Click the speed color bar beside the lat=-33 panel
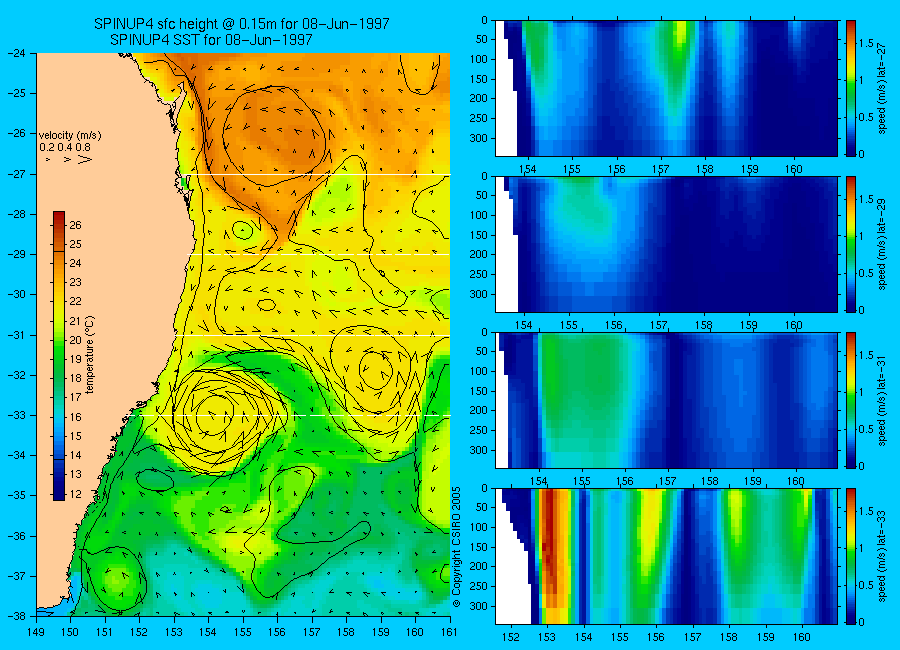The image size is (900, 650). [850, 556]
